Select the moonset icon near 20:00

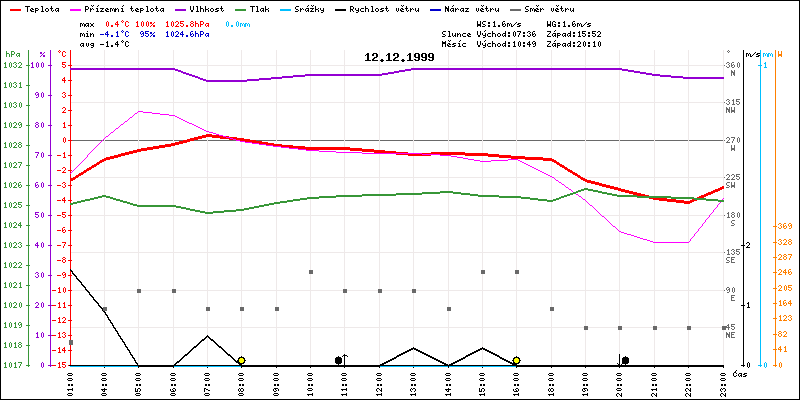(624, 359)
